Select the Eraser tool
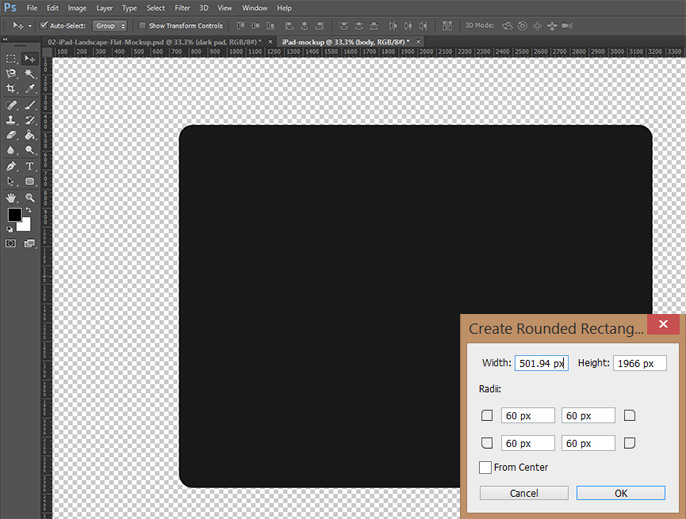The width and height of the screenshot is (686, 519). [12, 135]
